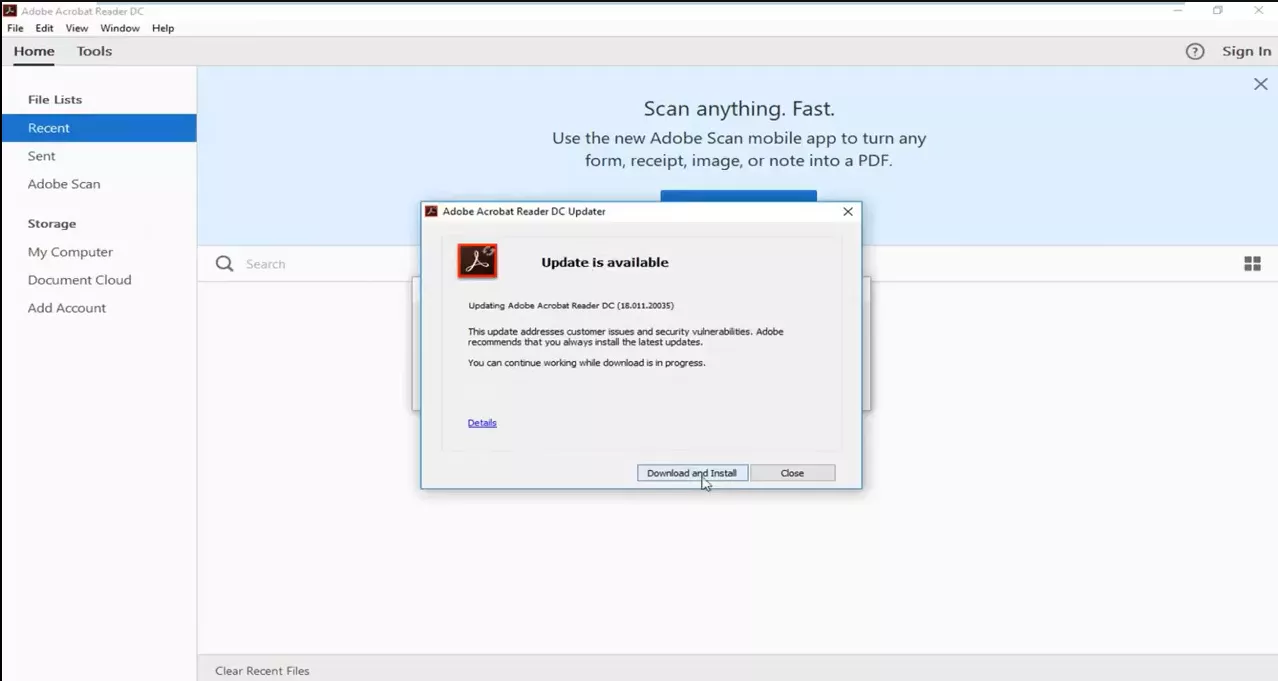1278x681 pixels.
Task: Clear Recent Files list
Action: [262, 670]
